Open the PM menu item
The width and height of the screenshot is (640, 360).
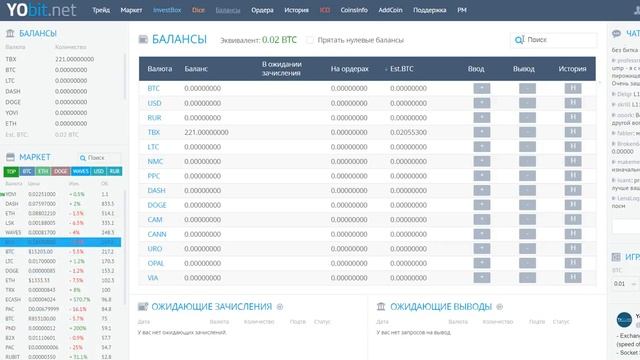462,10
